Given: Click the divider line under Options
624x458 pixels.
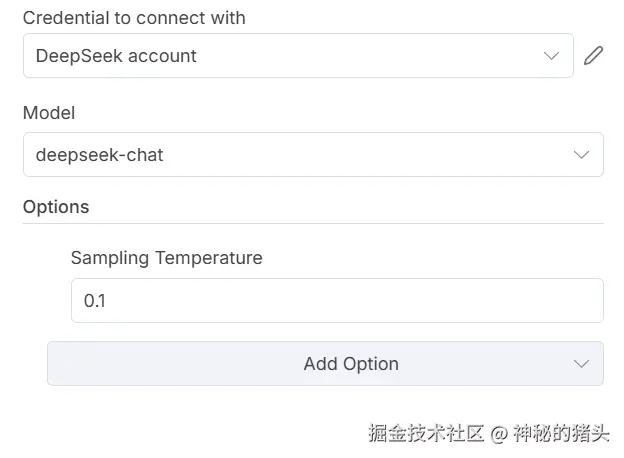Looking at the screenshot, I should [x=313, y=223].
